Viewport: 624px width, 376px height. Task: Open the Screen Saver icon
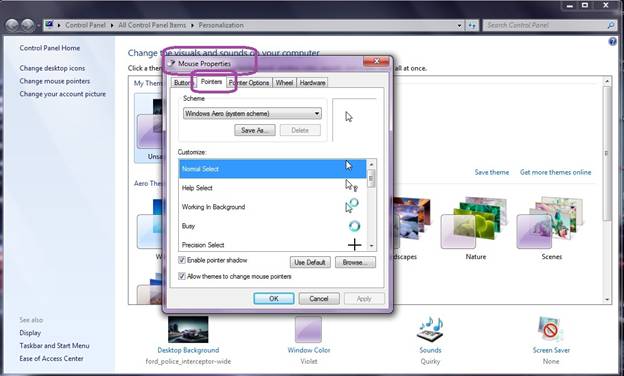pos(551,329)
